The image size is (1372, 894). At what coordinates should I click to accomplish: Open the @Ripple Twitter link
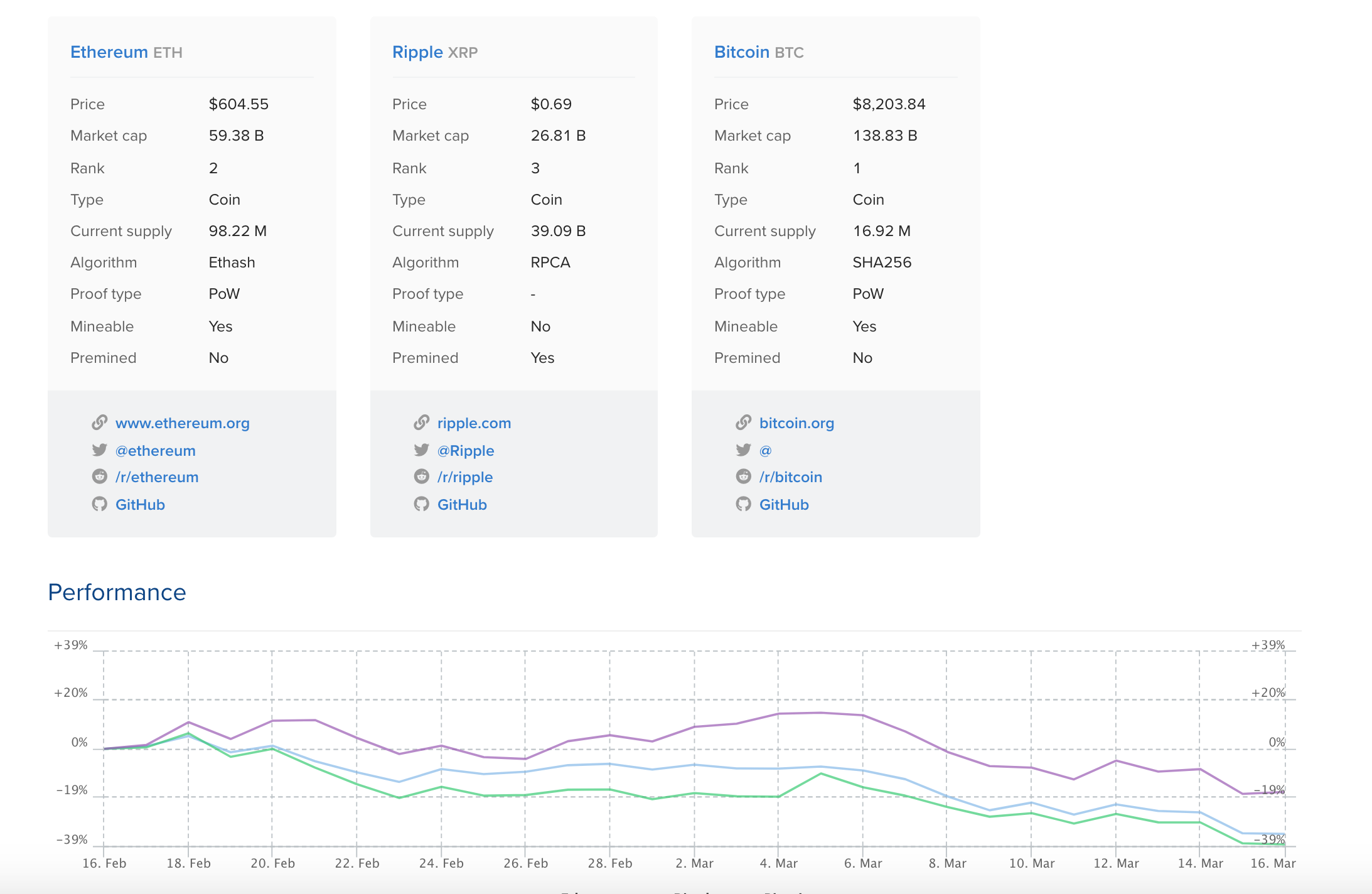tap(465, 451)
